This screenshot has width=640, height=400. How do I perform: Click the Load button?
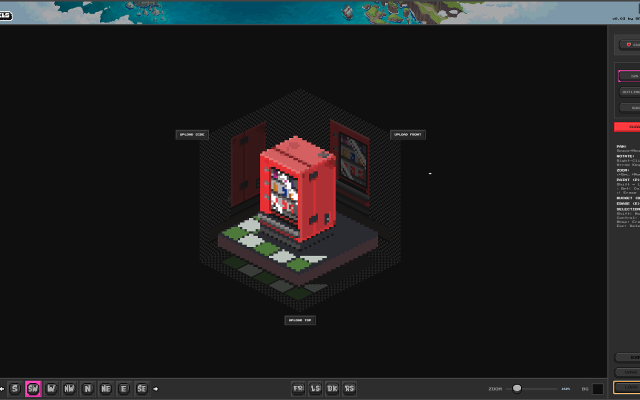pyautogui.click(x=627, y=387)
